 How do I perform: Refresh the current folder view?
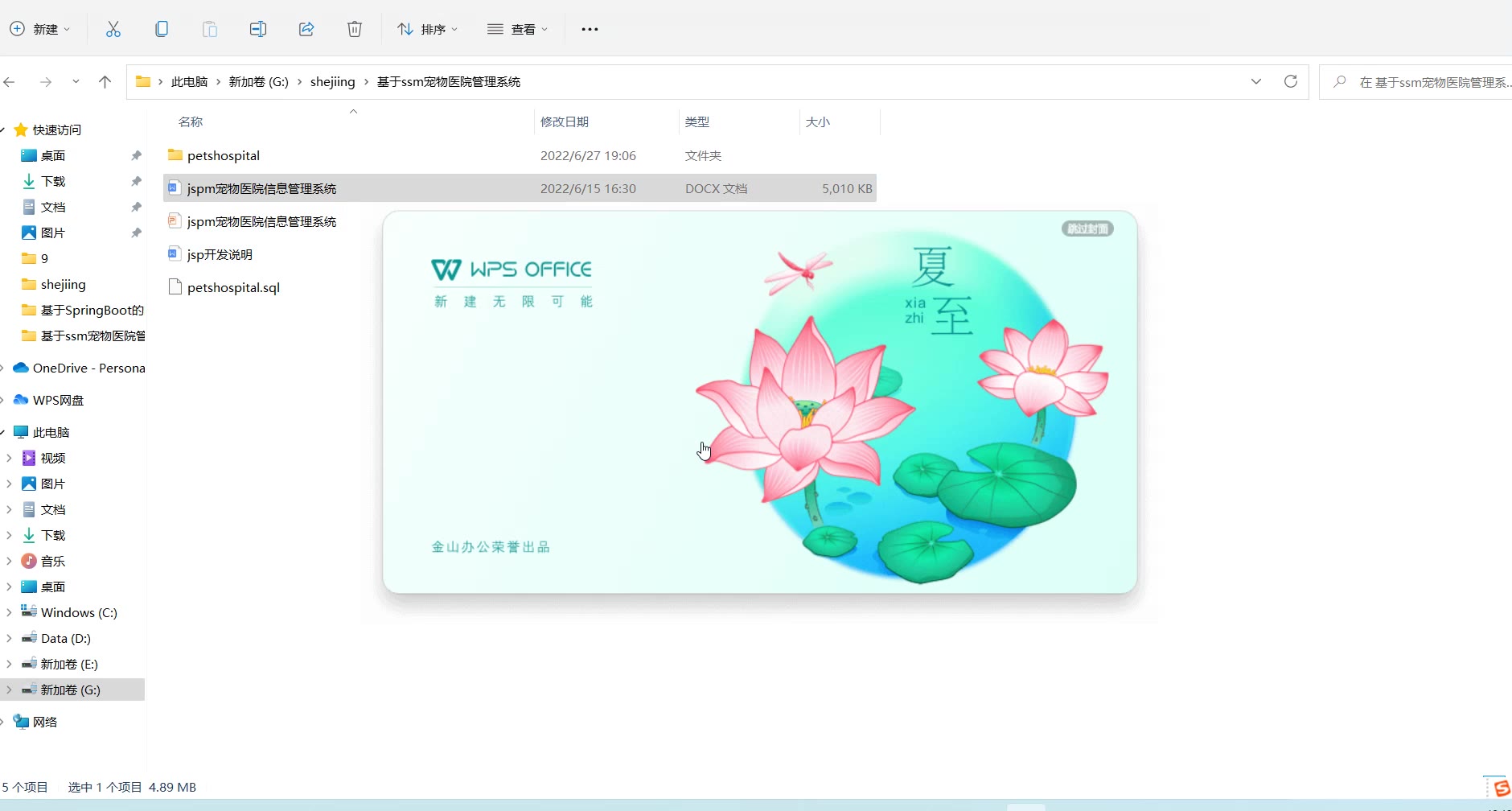[1291, 81]
